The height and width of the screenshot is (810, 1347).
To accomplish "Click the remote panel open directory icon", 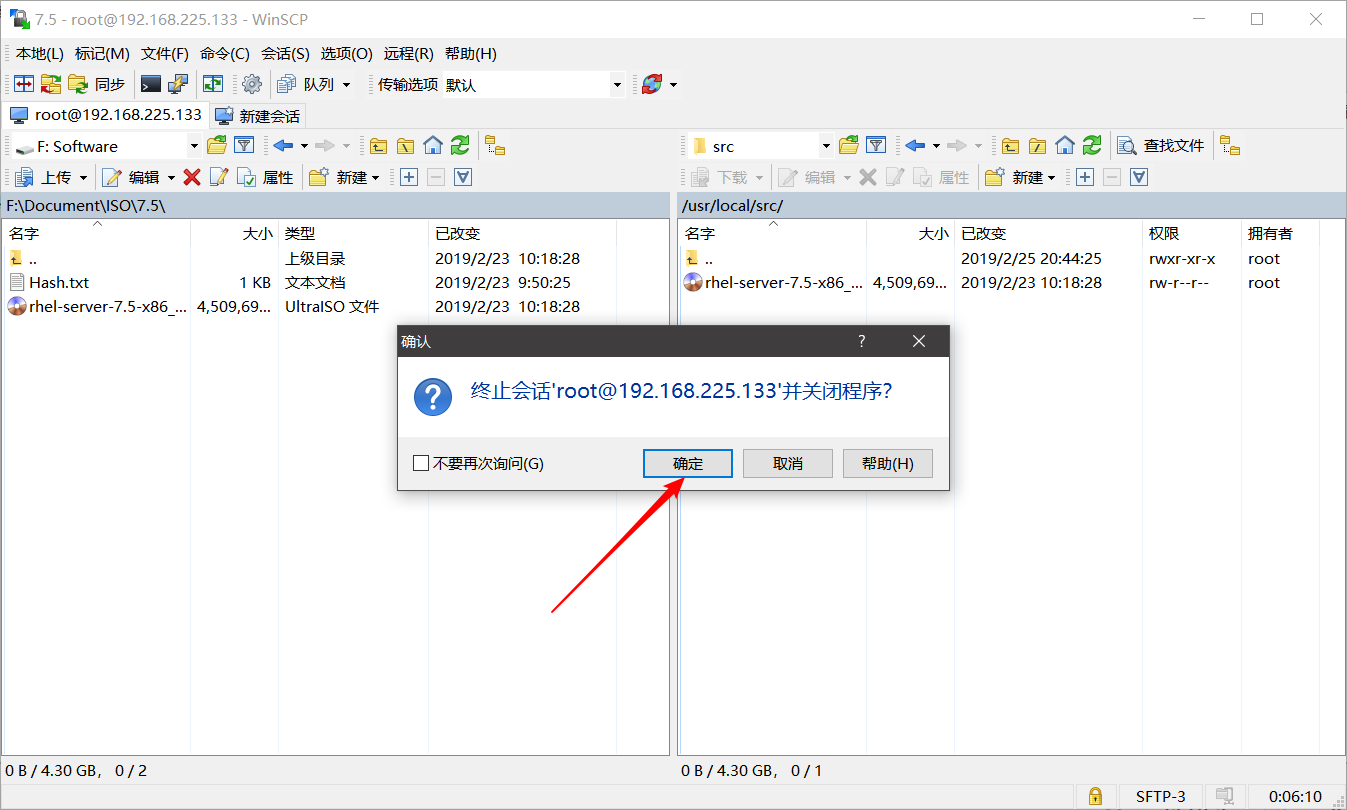I will point(849,146).
